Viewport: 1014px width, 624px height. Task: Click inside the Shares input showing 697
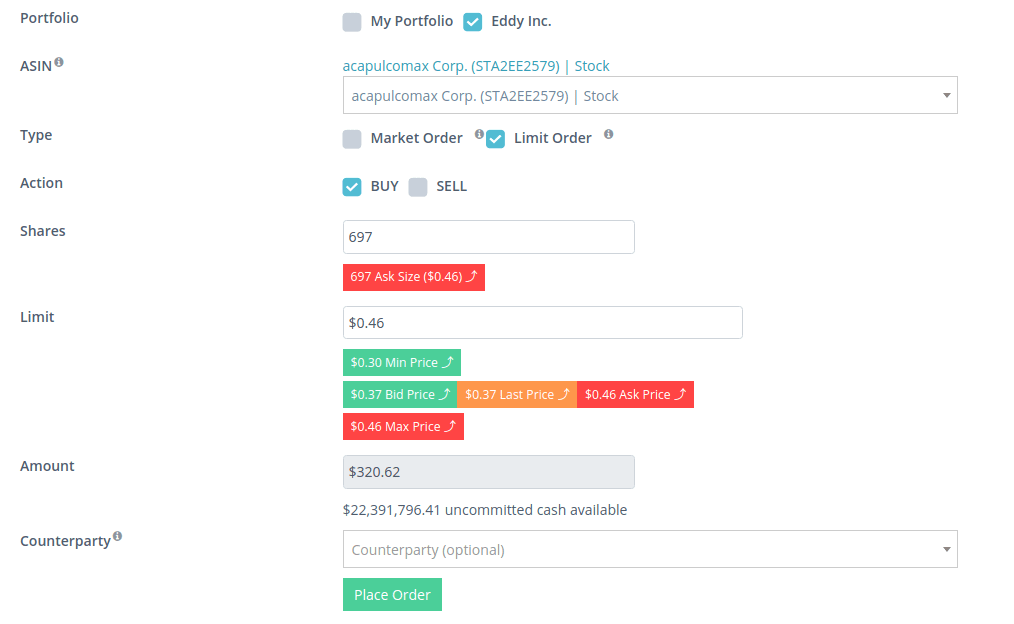[x=488, y=237]
